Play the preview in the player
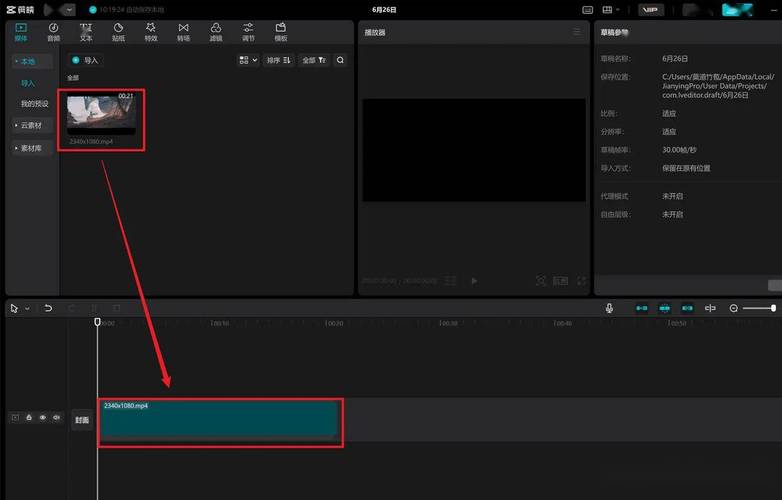This screenshot has width=782, height=500. [x=474, y=281]
